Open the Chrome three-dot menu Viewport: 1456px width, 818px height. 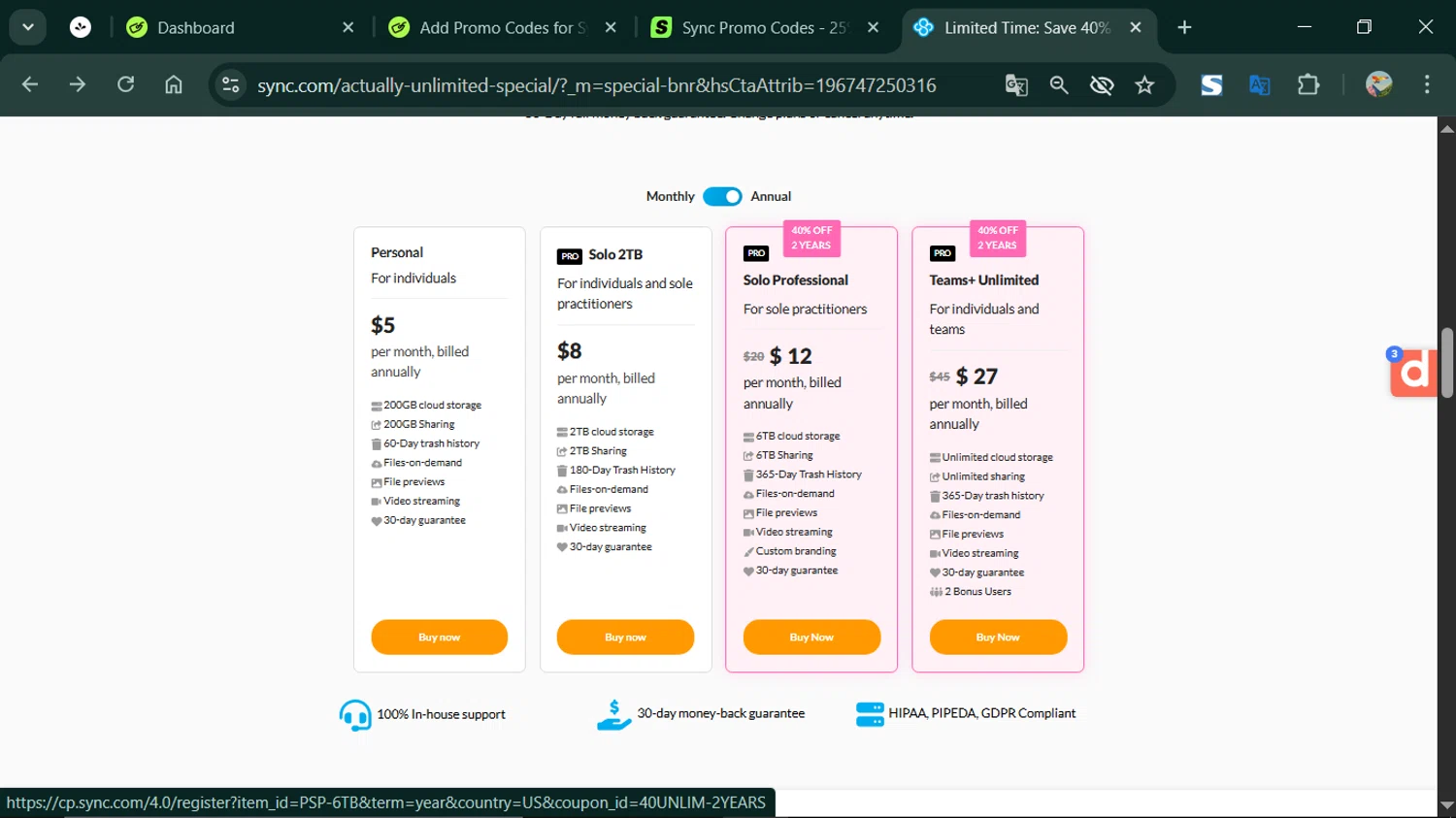point(1427,84)
